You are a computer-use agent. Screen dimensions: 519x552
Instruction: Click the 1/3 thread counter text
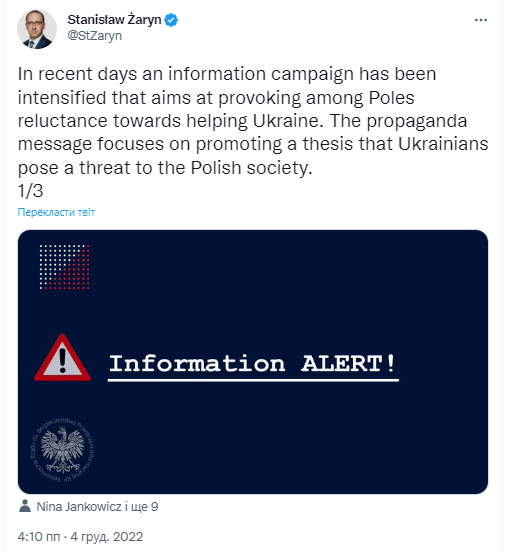tap(30, 191)
